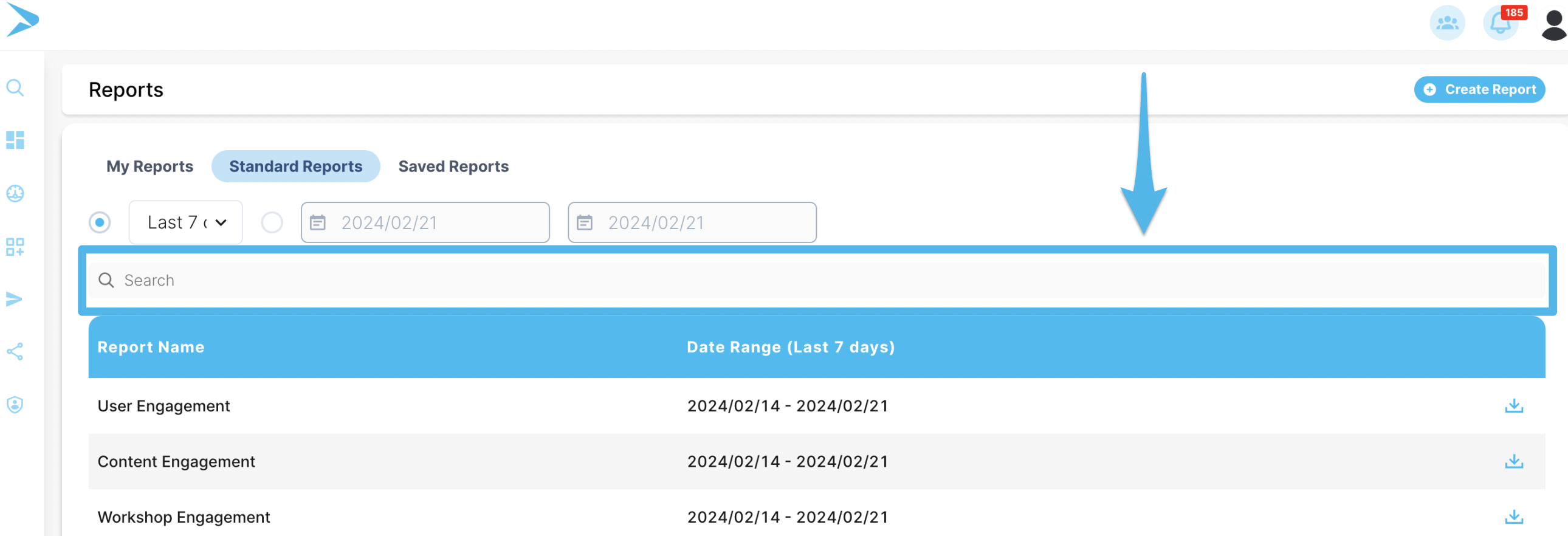Screen dimensions: 1568x536
Task: Open the dashboard grid icon in sidebar
Action: pos(15,140)
